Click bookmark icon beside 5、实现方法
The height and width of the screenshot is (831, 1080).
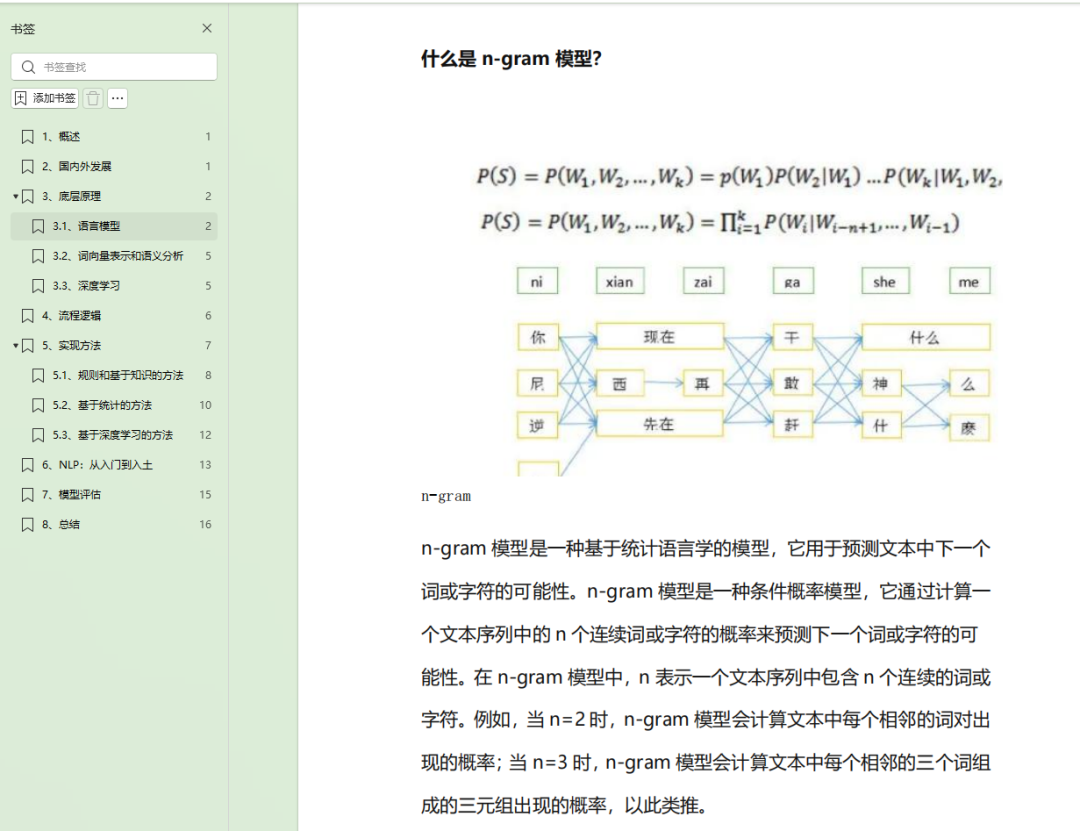28,345
